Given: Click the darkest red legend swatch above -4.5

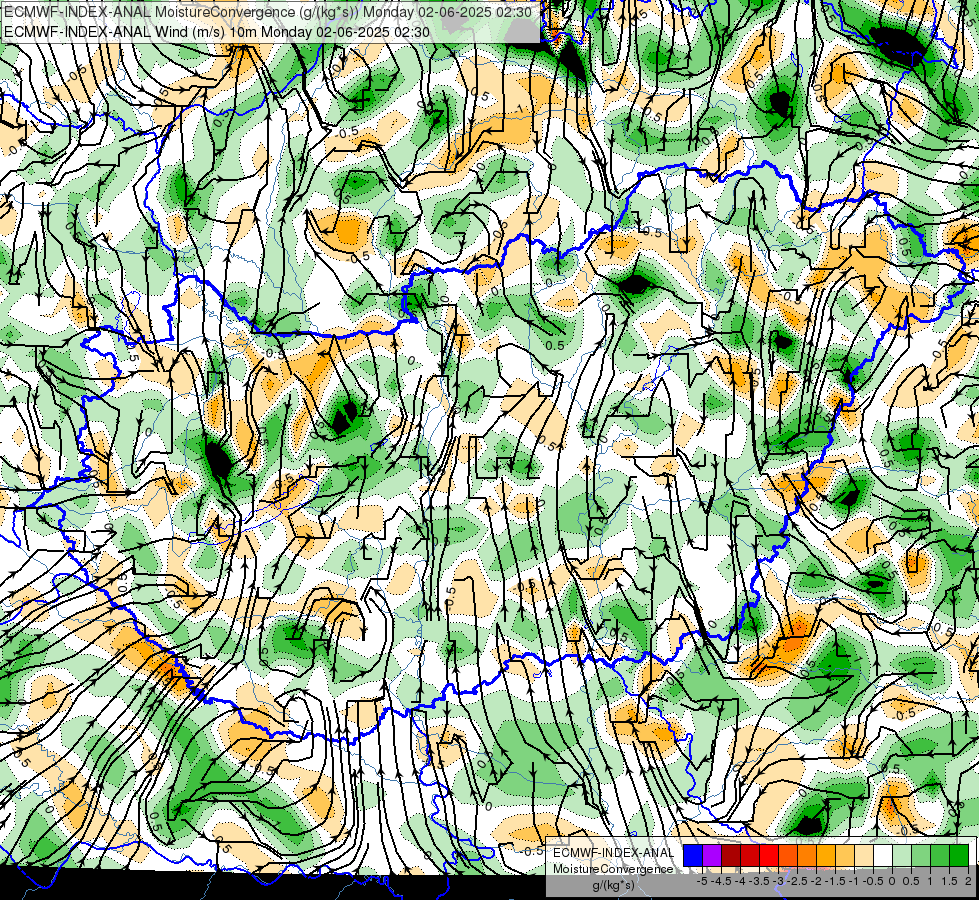Looking at the screenshot, I should [x=731, y=855].
